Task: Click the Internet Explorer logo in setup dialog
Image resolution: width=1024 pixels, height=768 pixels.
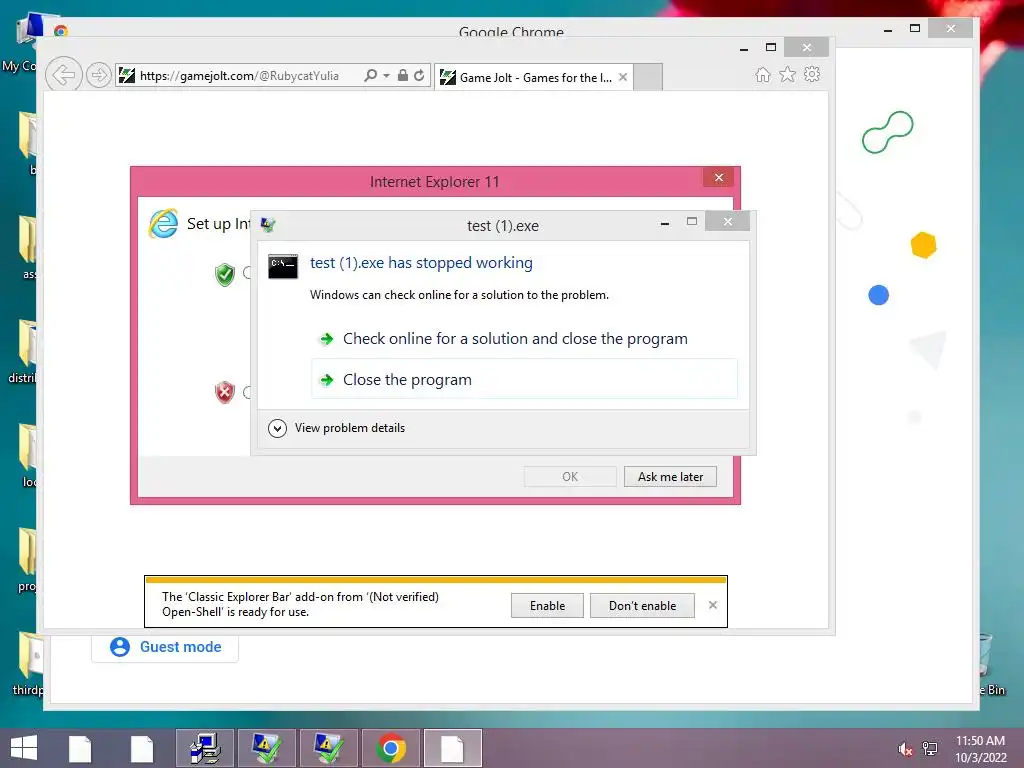Action: 163,223
